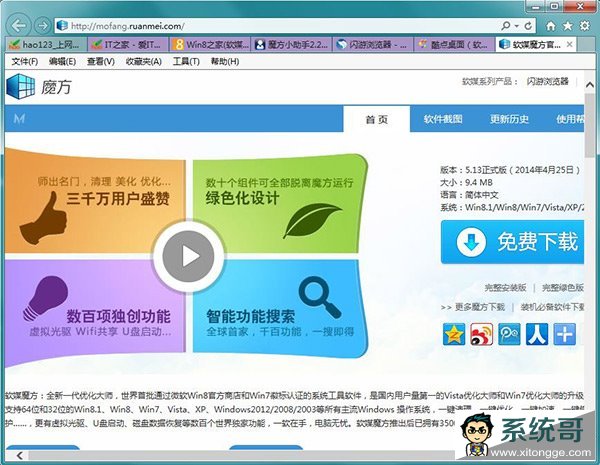Open the 更新历史 navigation tab

(509, 119)
